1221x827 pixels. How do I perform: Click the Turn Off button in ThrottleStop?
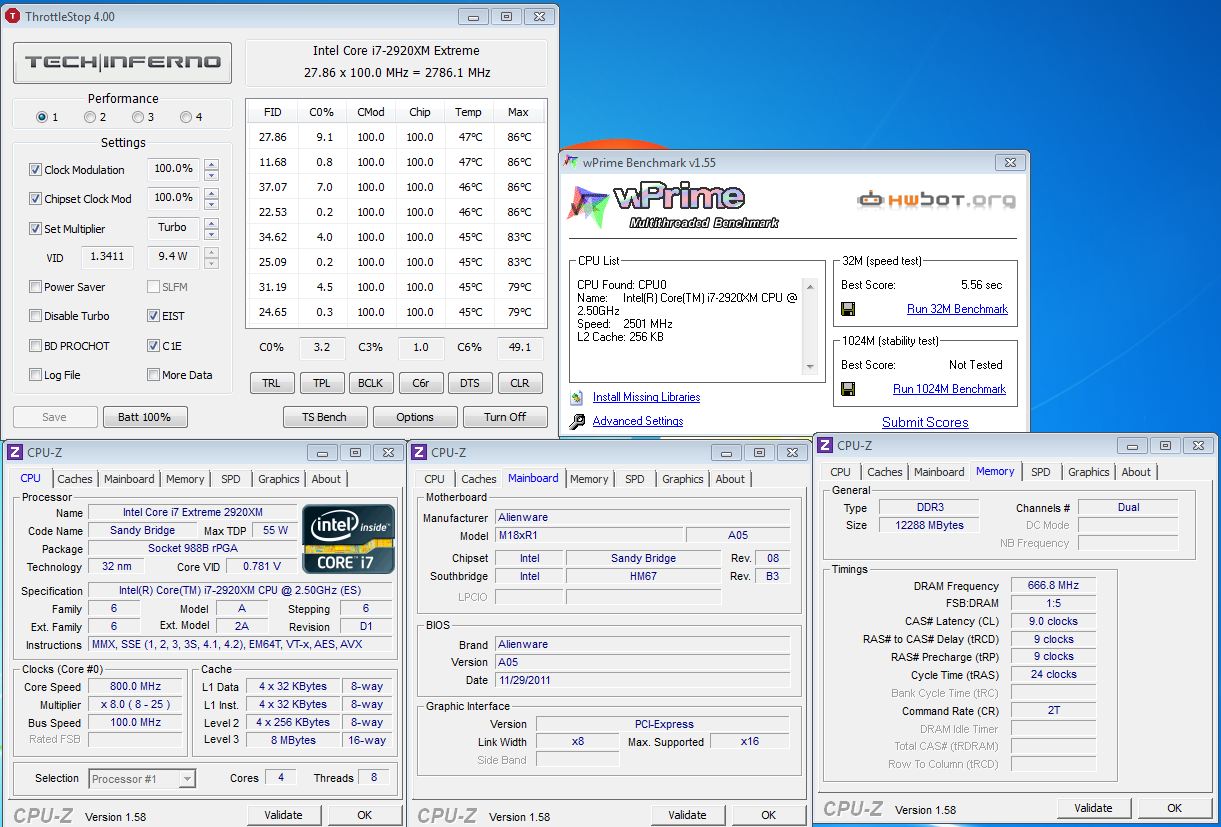505,417
